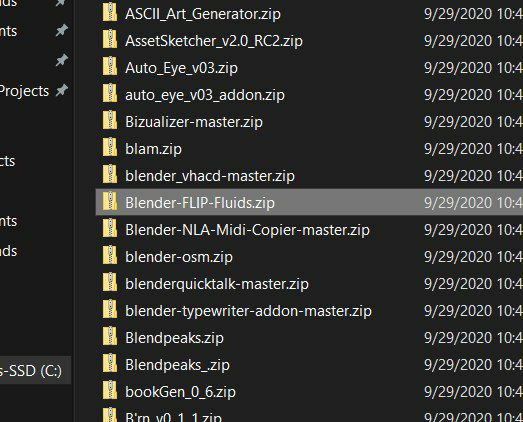The width and height of the screenshot is (523, 422).
Task: Select blenderquicktalk-master.zip file
Action: click(x=217, y=284)
